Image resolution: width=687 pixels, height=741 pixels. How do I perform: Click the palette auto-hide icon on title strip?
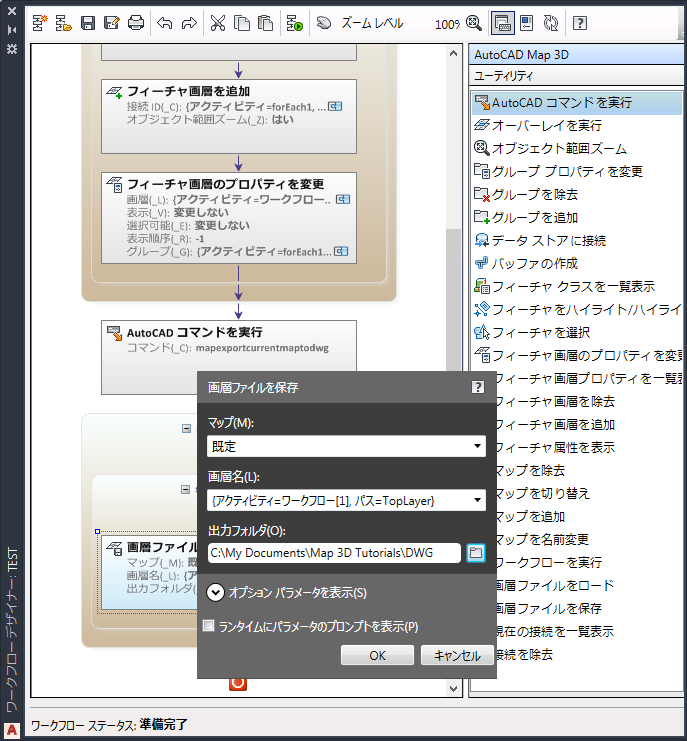[12, 30]
